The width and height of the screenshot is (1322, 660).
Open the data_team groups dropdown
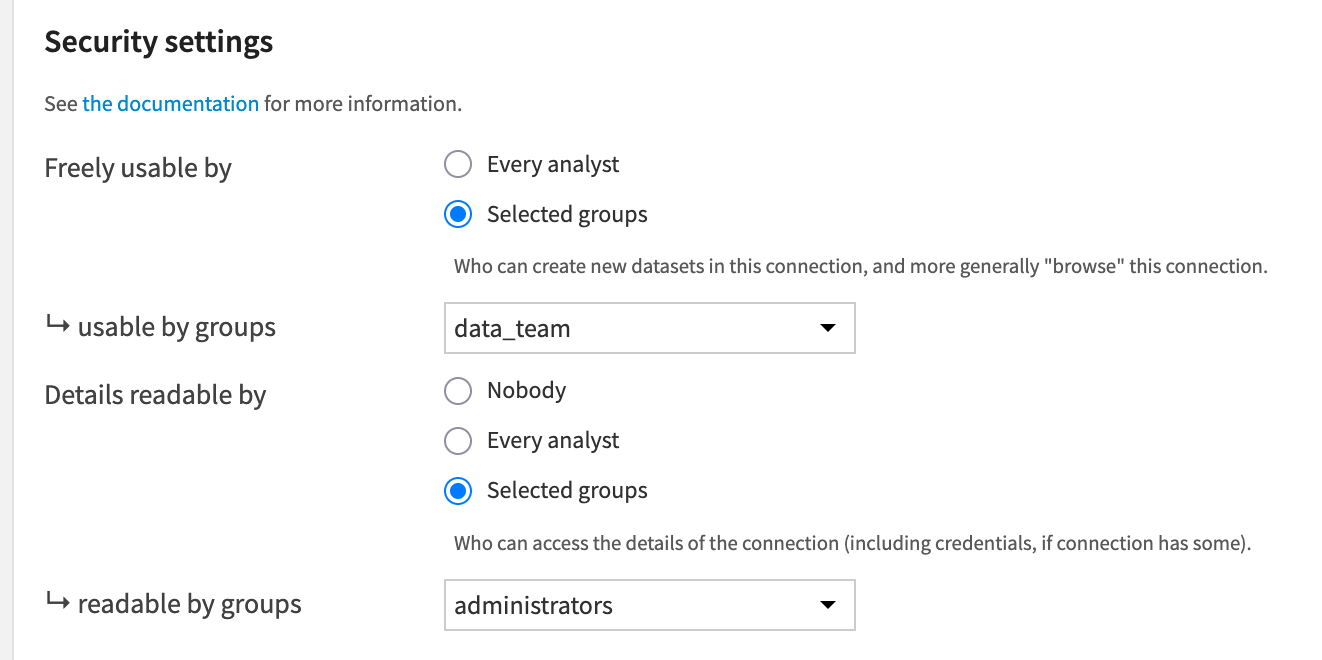[649, 328]
